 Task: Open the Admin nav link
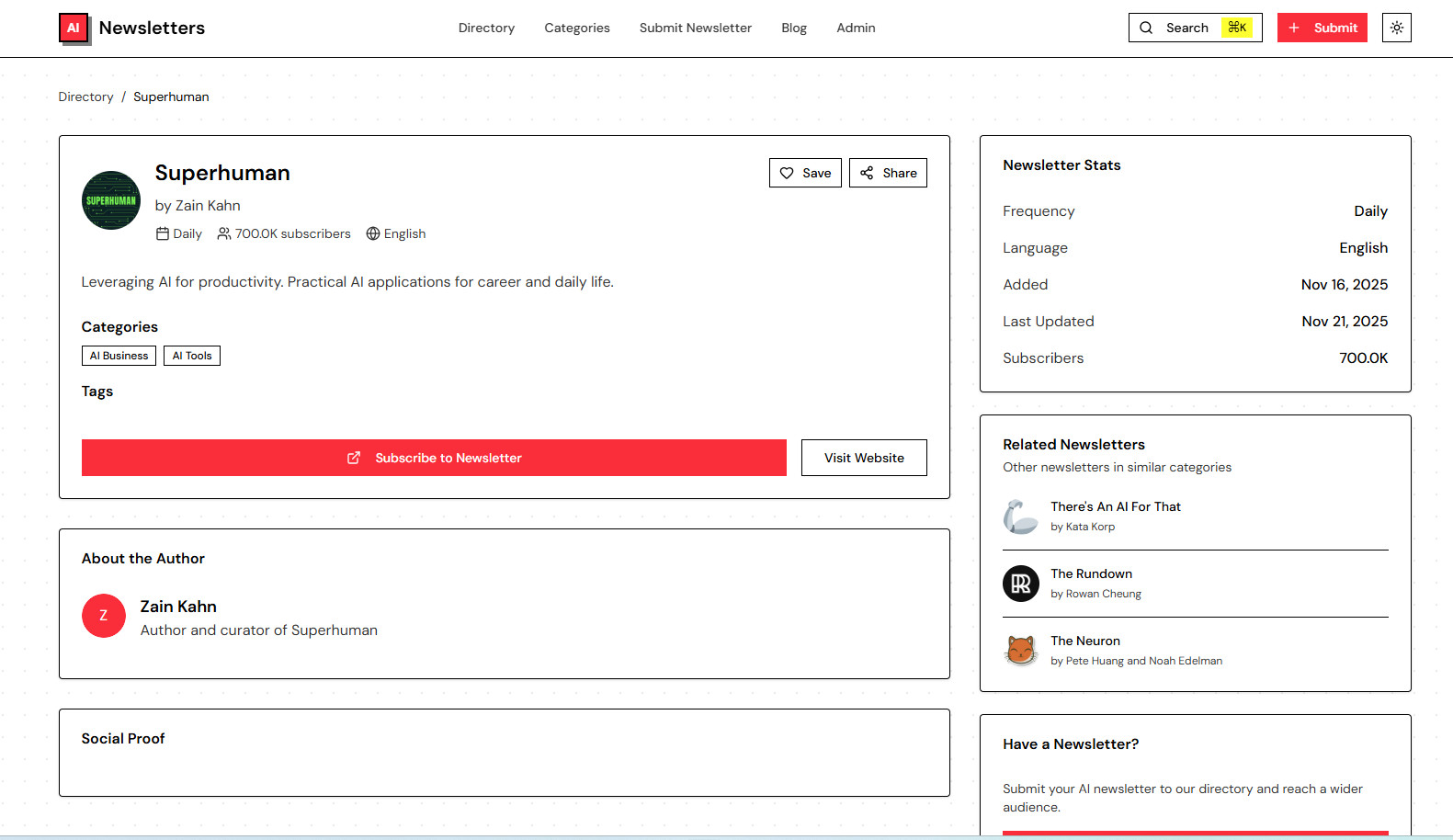(856, 28)
